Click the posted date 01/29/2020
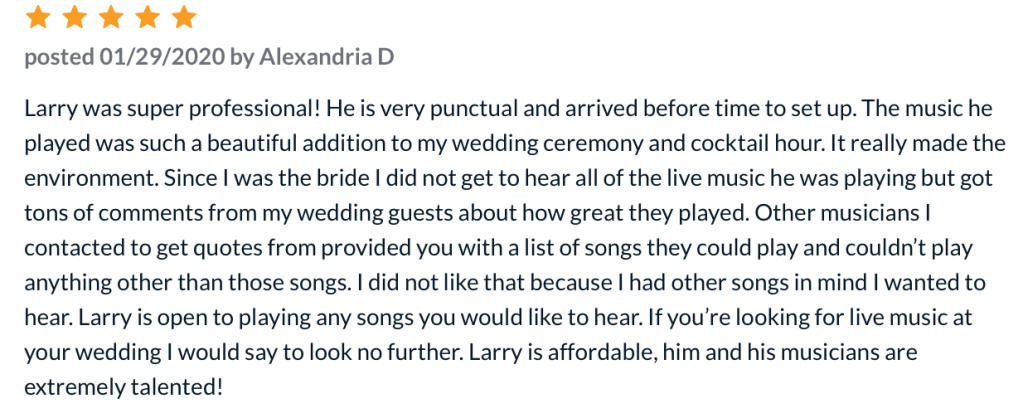This screenshot has width=1023, height=418. [162, 57]
